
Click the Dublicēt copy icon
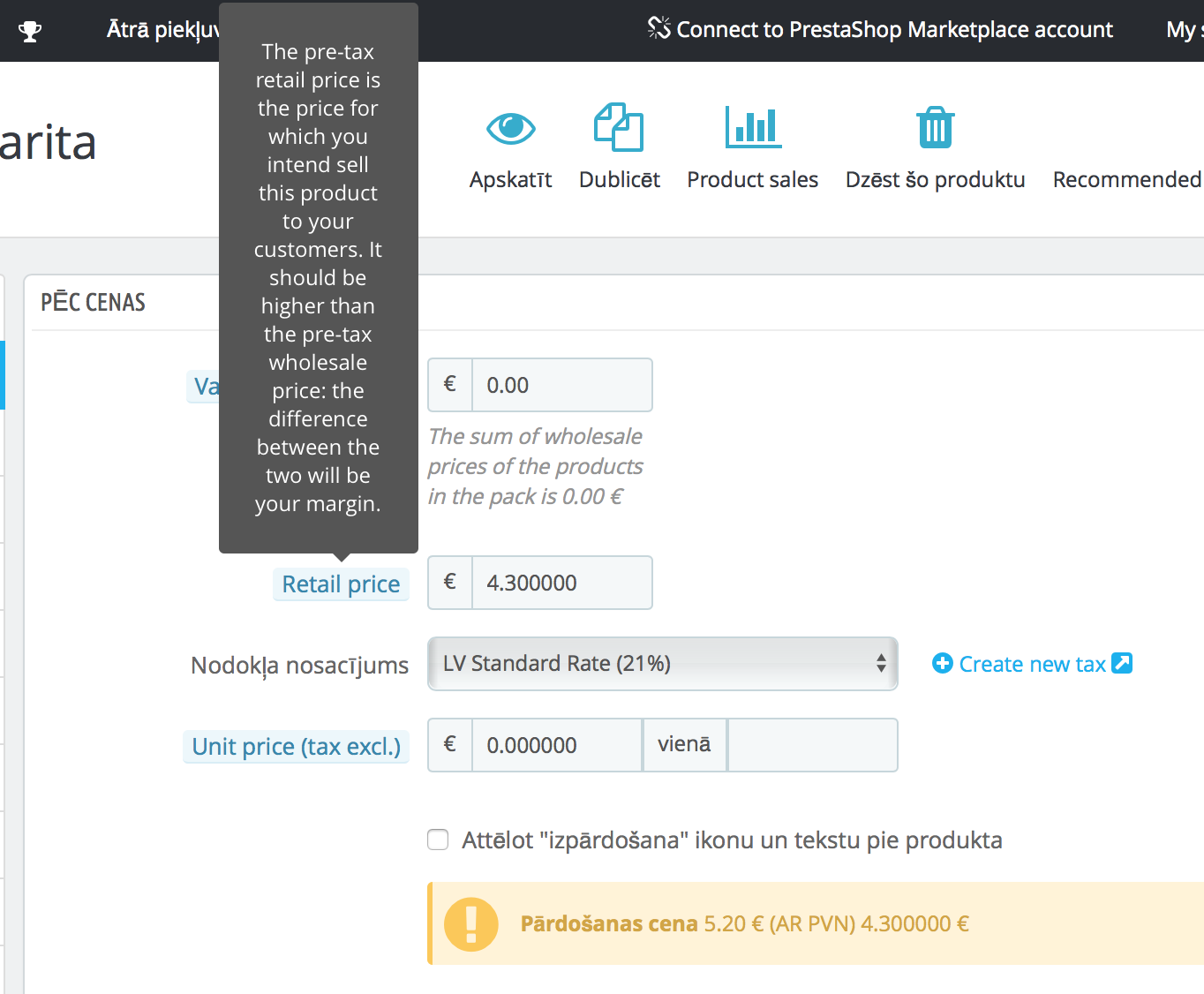click(619, 128)
